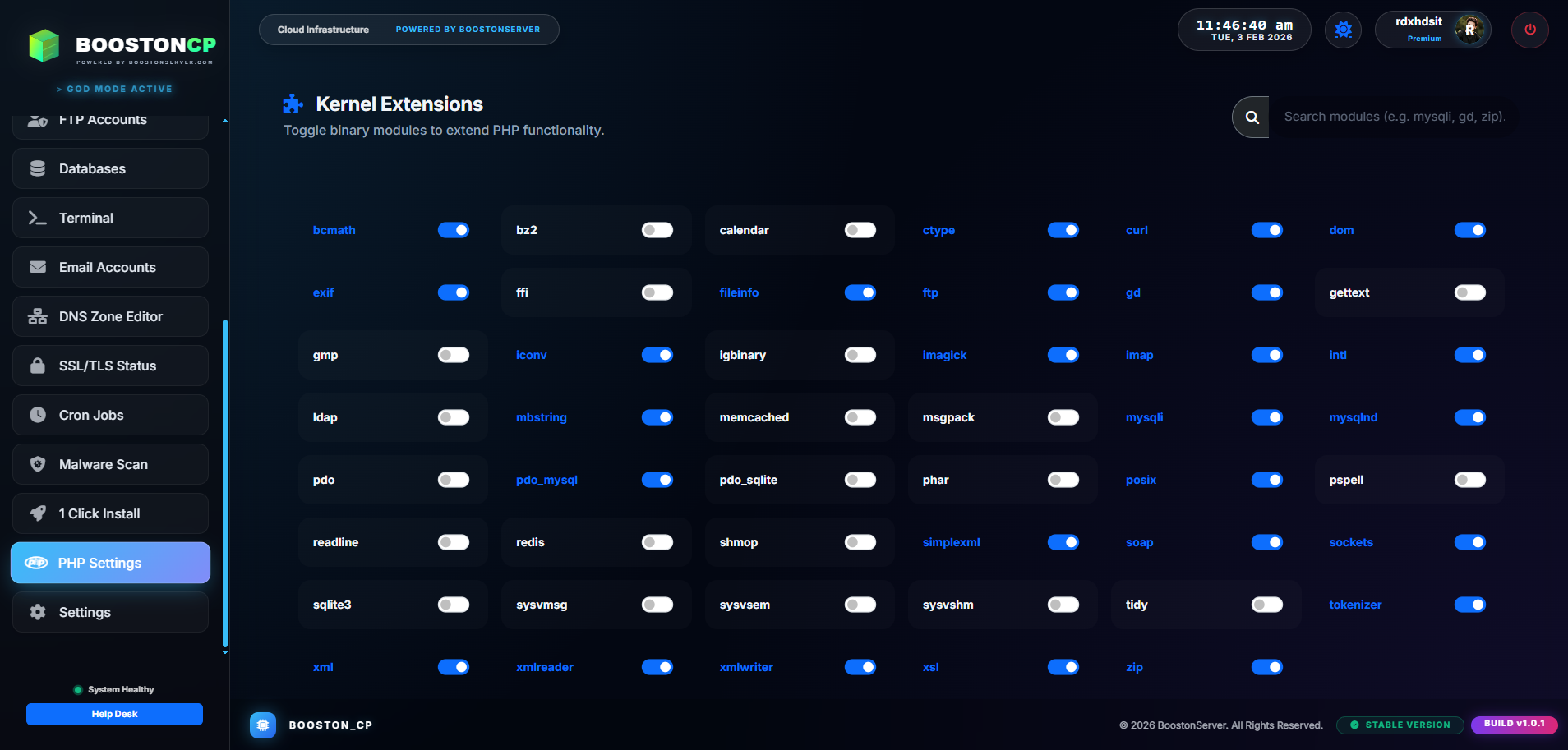The height and width of the screenshot is (750, 1568).
Task: Switch to the Powered by BoostonServer tab
Action: 468,30
